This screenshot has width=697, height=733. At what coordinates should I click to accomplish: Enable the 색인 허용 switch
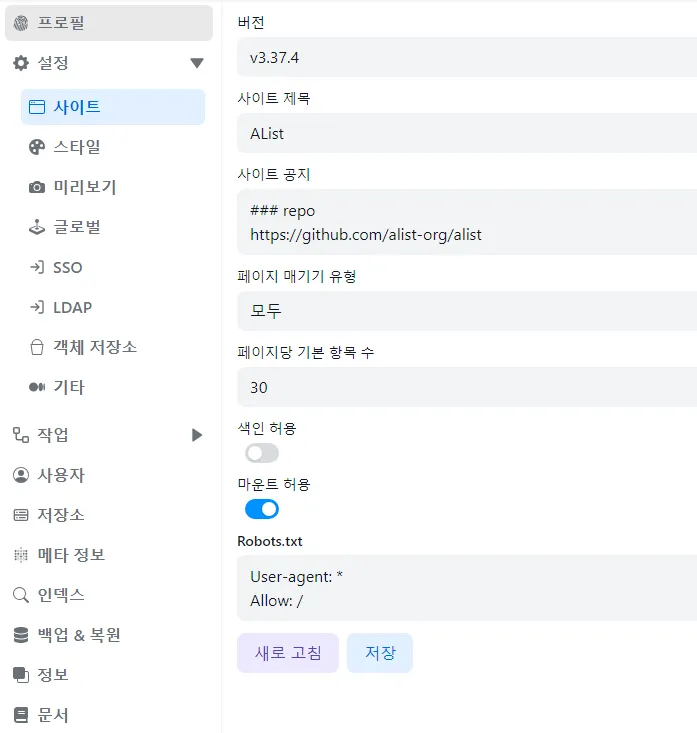click(262, 453)
